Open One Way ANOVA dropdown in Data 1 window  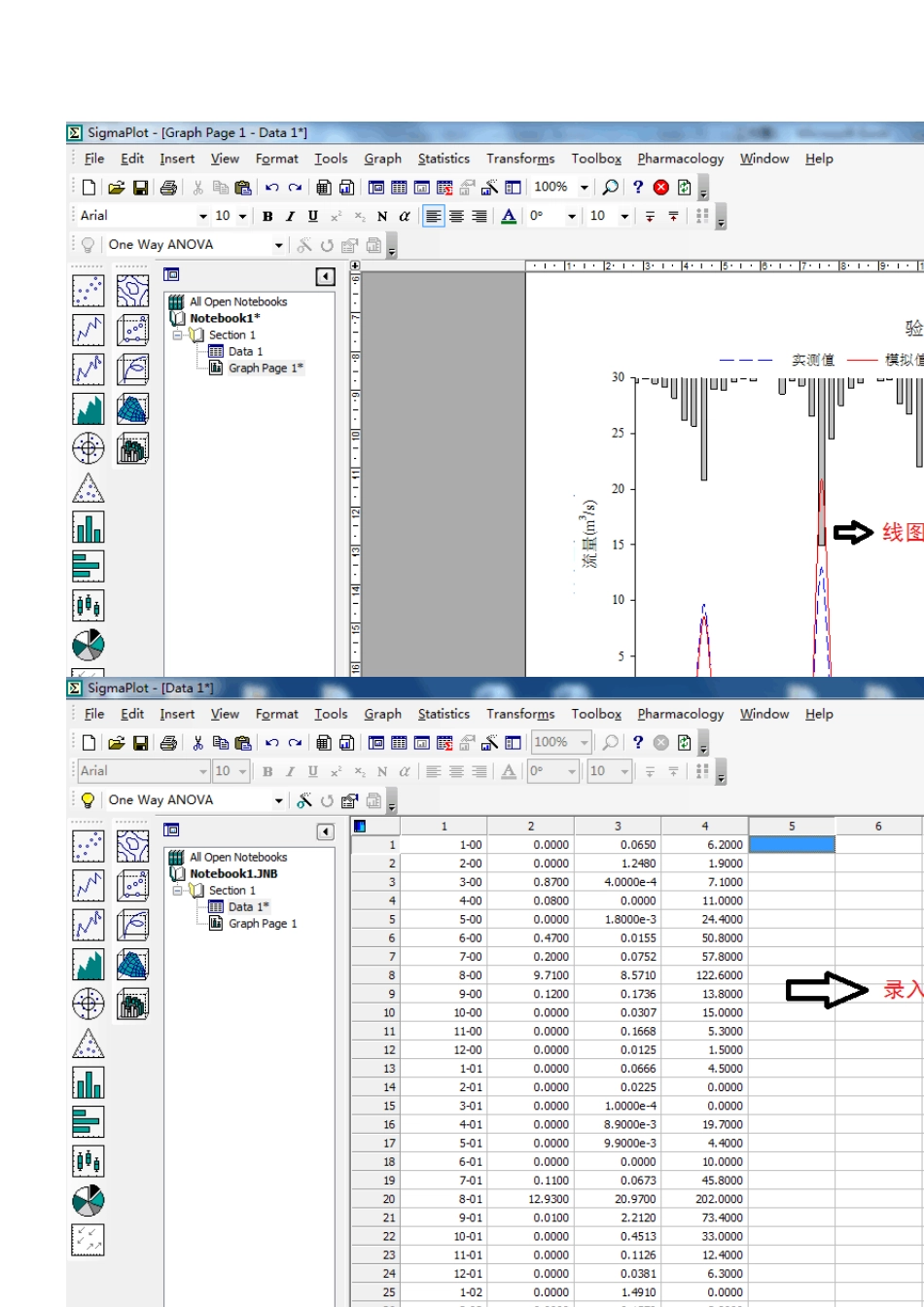(279, 800)
